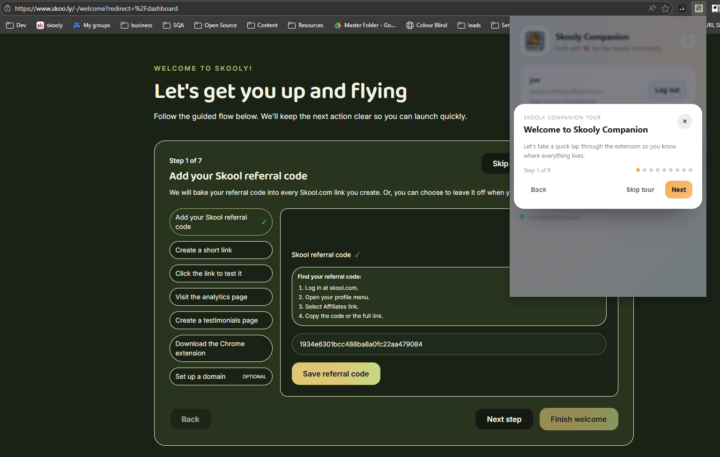Open the Colour Blind bookmark

[427, 25]
